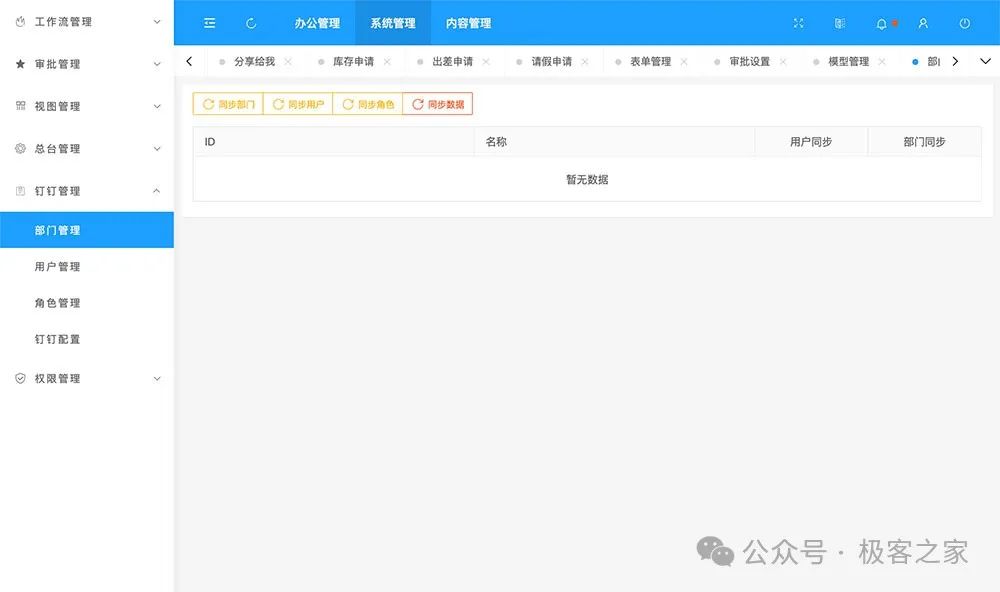Viewport: 1000px width, 592px height.
Task: Switch to the 请假申请 tab
Action: (x=552, y=61)
